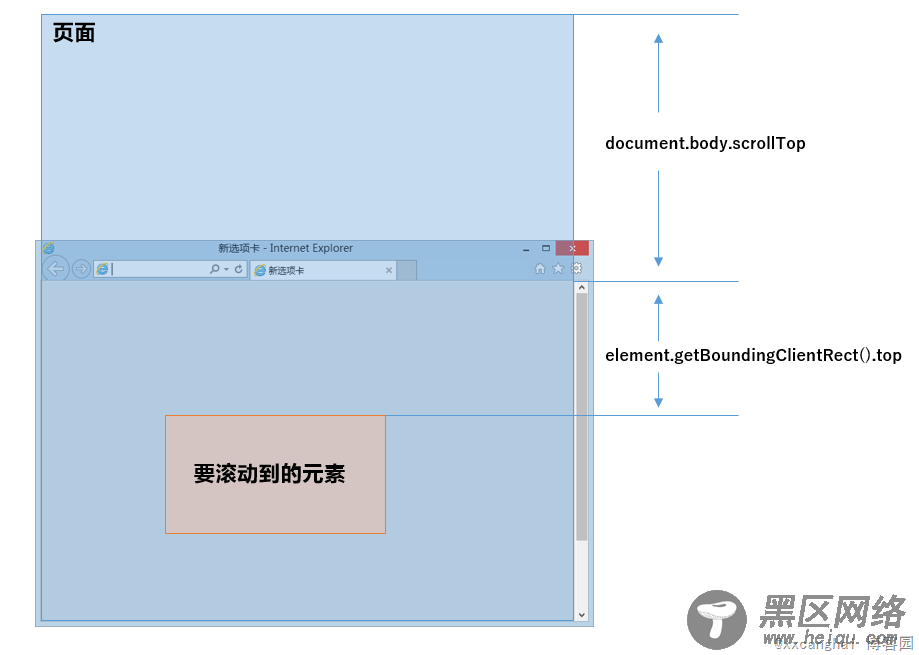
Task: Click the search magnifier in address bar
Action: (x=215, y=269)
